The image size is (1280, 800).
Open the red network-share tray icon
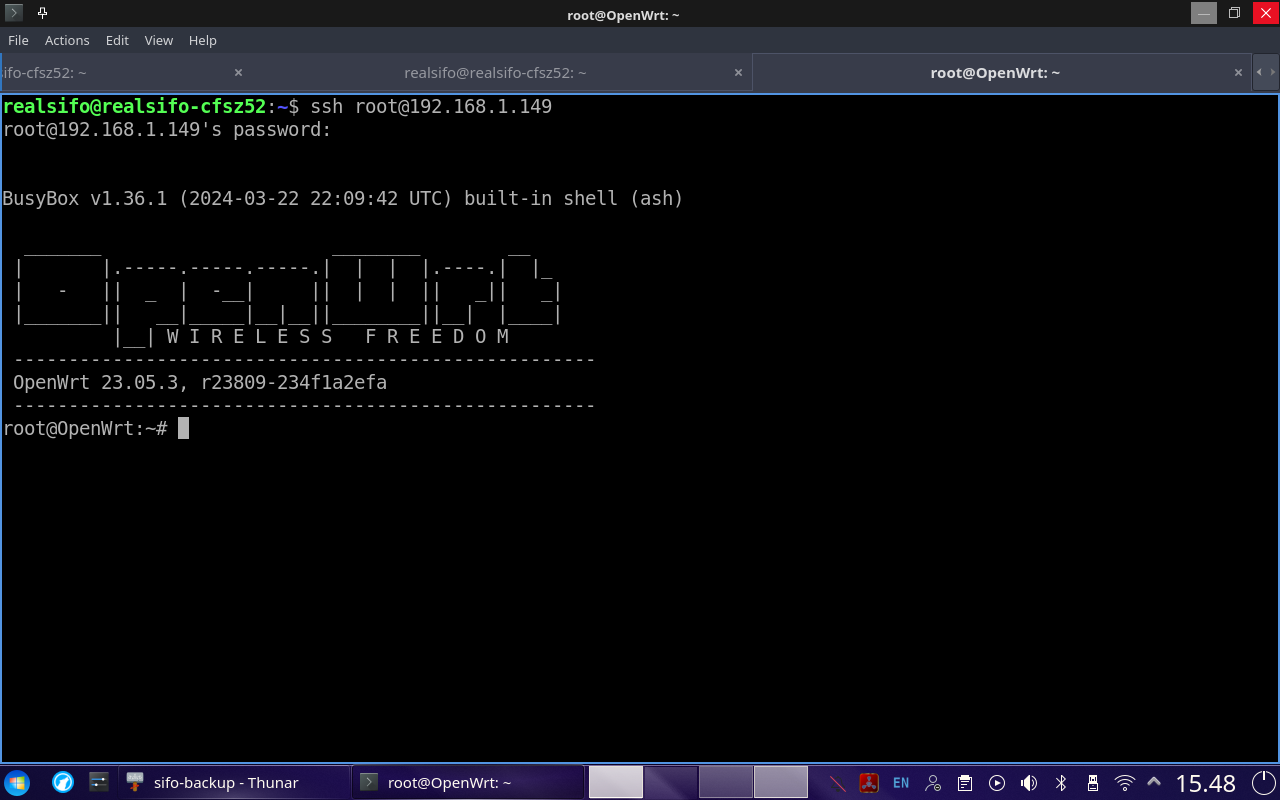[x=869, y=783]
